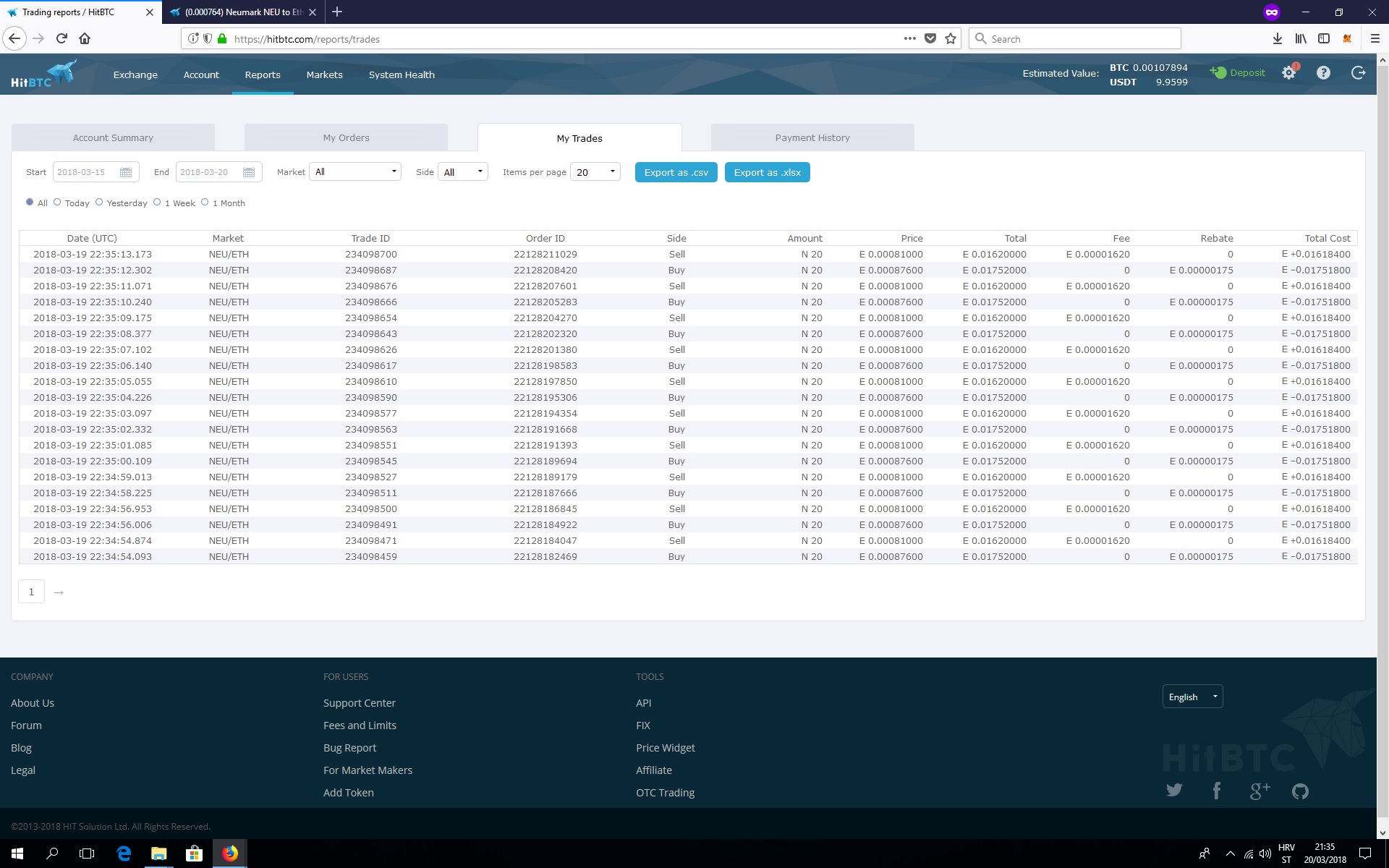Open the API tools link
The image size is (1389, 868).
coord(643,703)
